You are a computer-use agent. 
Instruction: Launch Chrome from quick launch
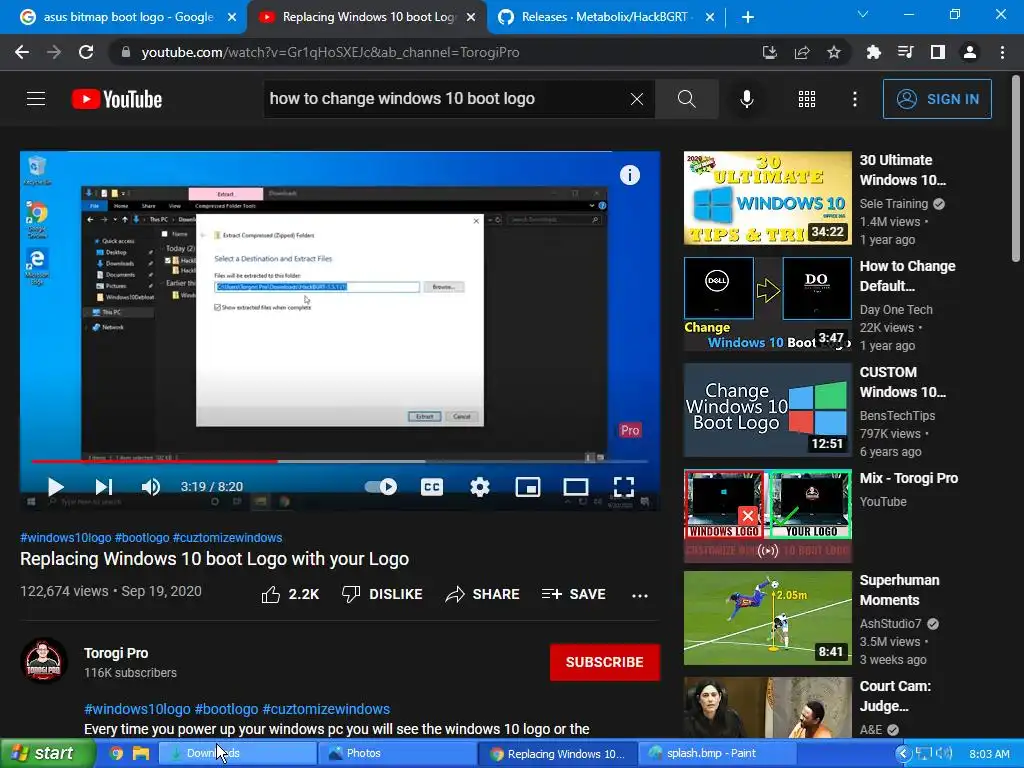(116, 753)
